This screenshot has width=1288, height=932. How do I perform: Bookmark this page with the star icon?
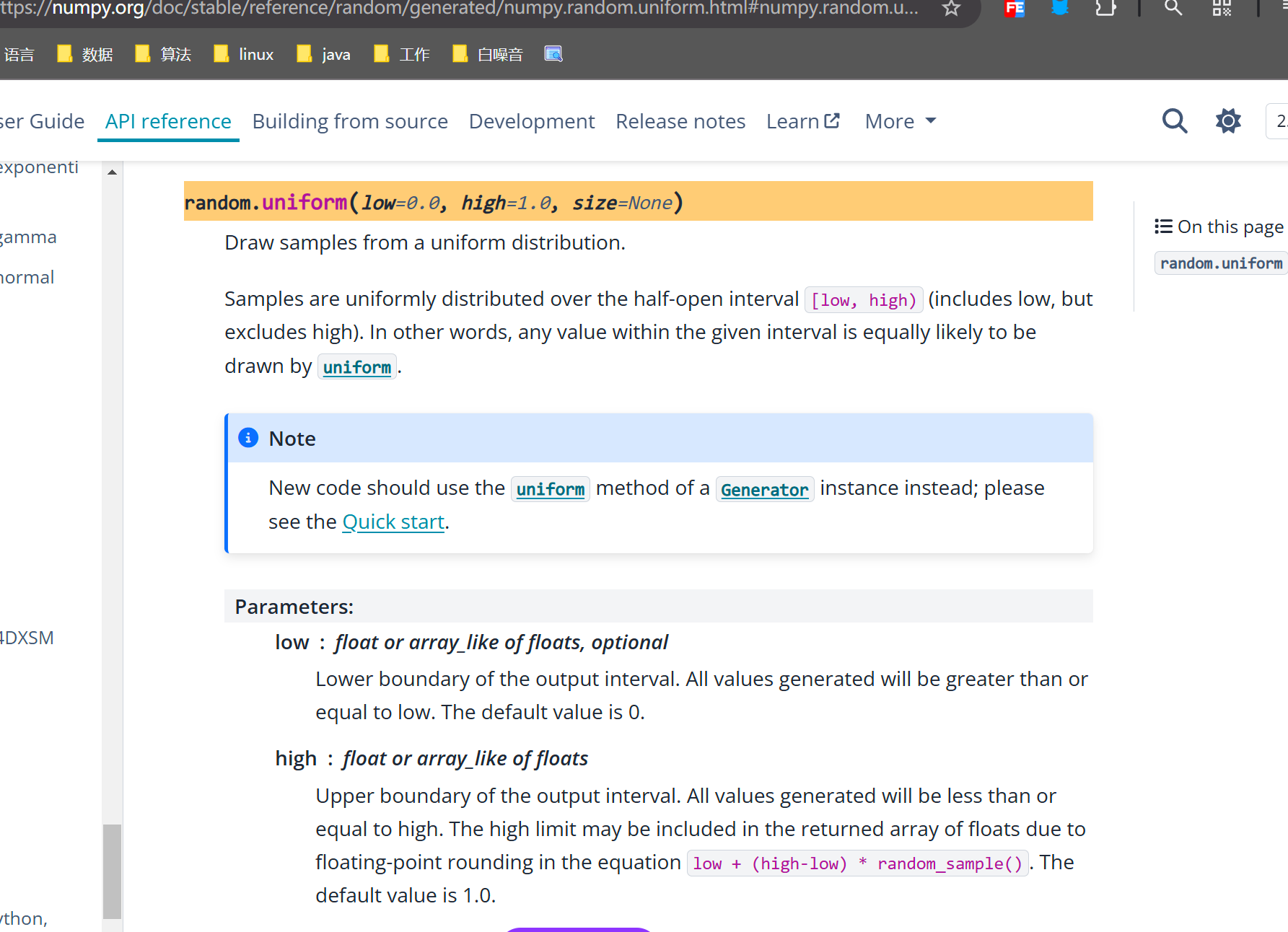(x=951, y=9)
